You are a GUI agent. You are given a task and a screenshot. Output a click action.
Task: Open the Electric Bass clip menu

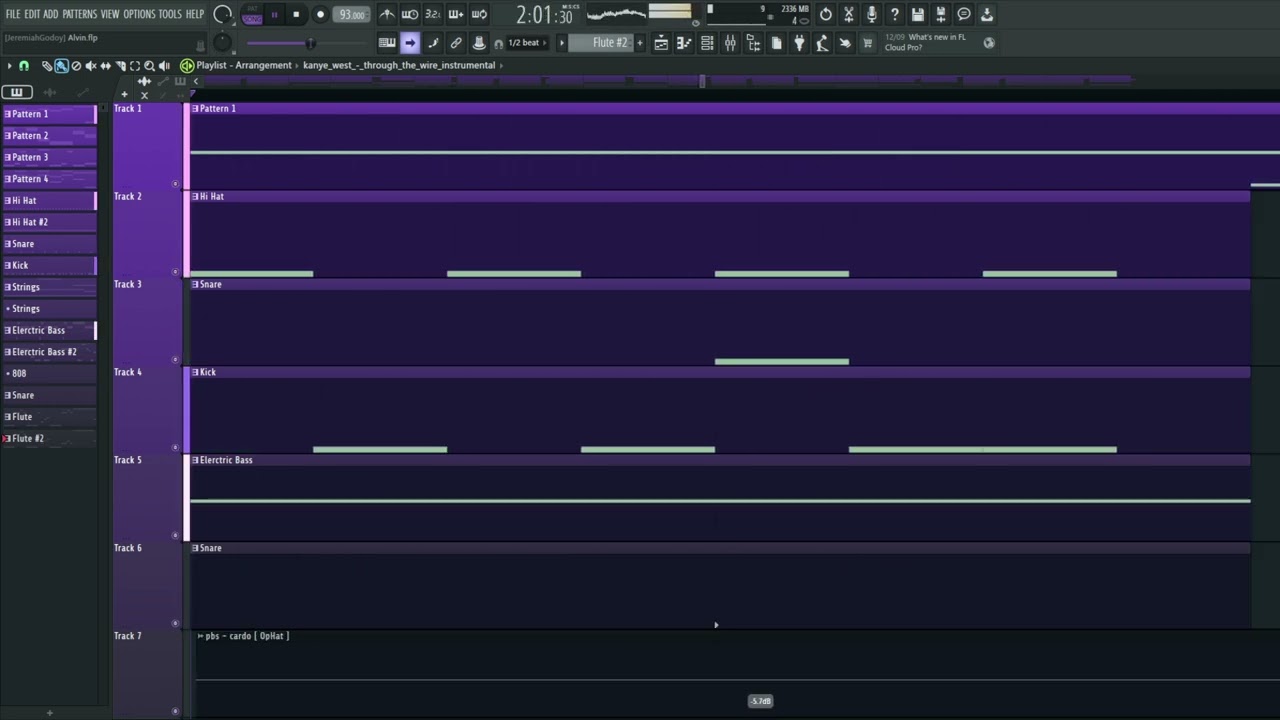pos(195,460)
